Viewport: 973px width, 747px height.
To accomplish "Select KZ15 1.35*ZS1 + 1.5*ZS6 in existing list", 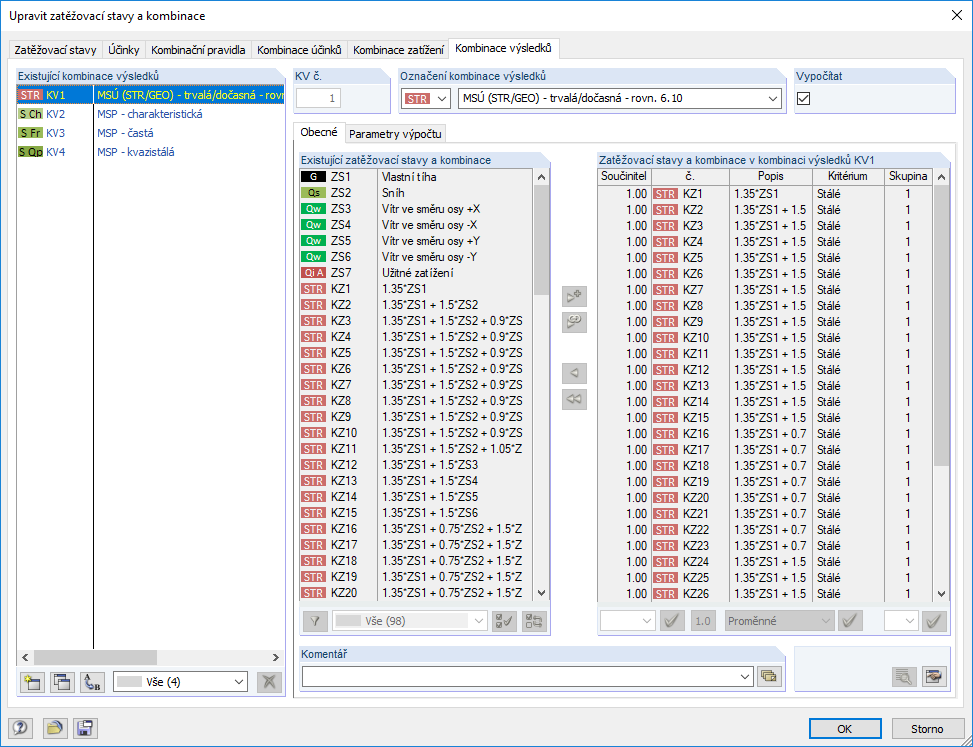I will click(x=416, y=513).
